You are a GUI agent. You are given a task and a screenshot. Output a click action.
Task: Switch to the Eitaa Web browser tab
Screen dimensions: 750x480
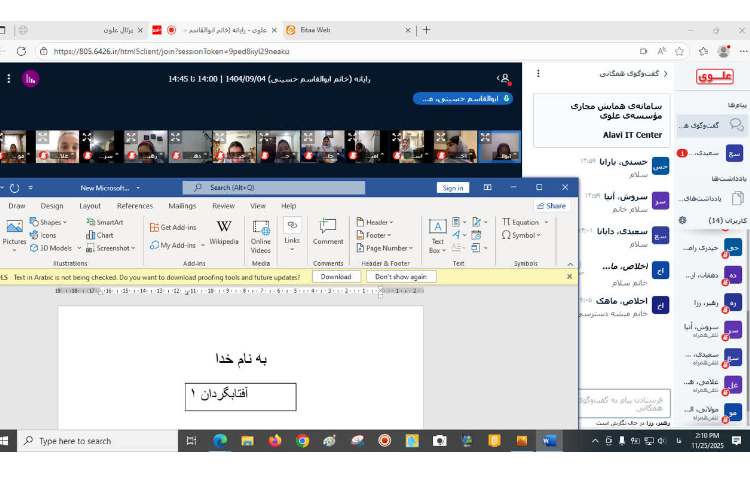pyautogui.click(x=348, y=30)
